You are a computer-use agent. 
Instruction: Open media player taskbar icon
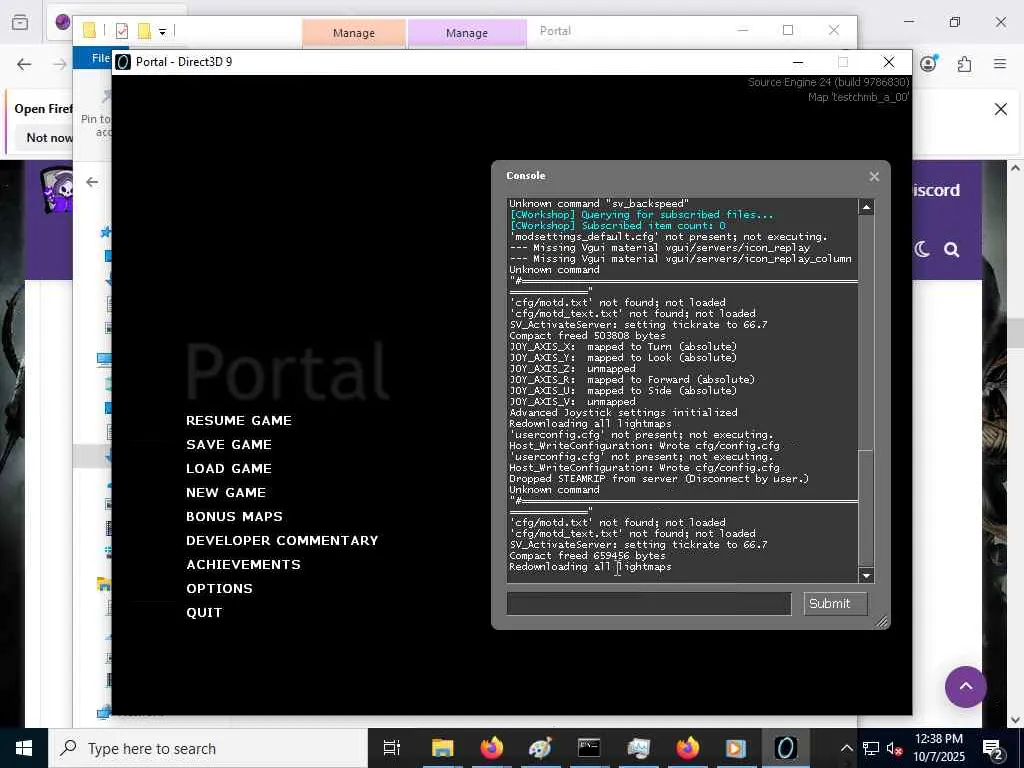736,748
